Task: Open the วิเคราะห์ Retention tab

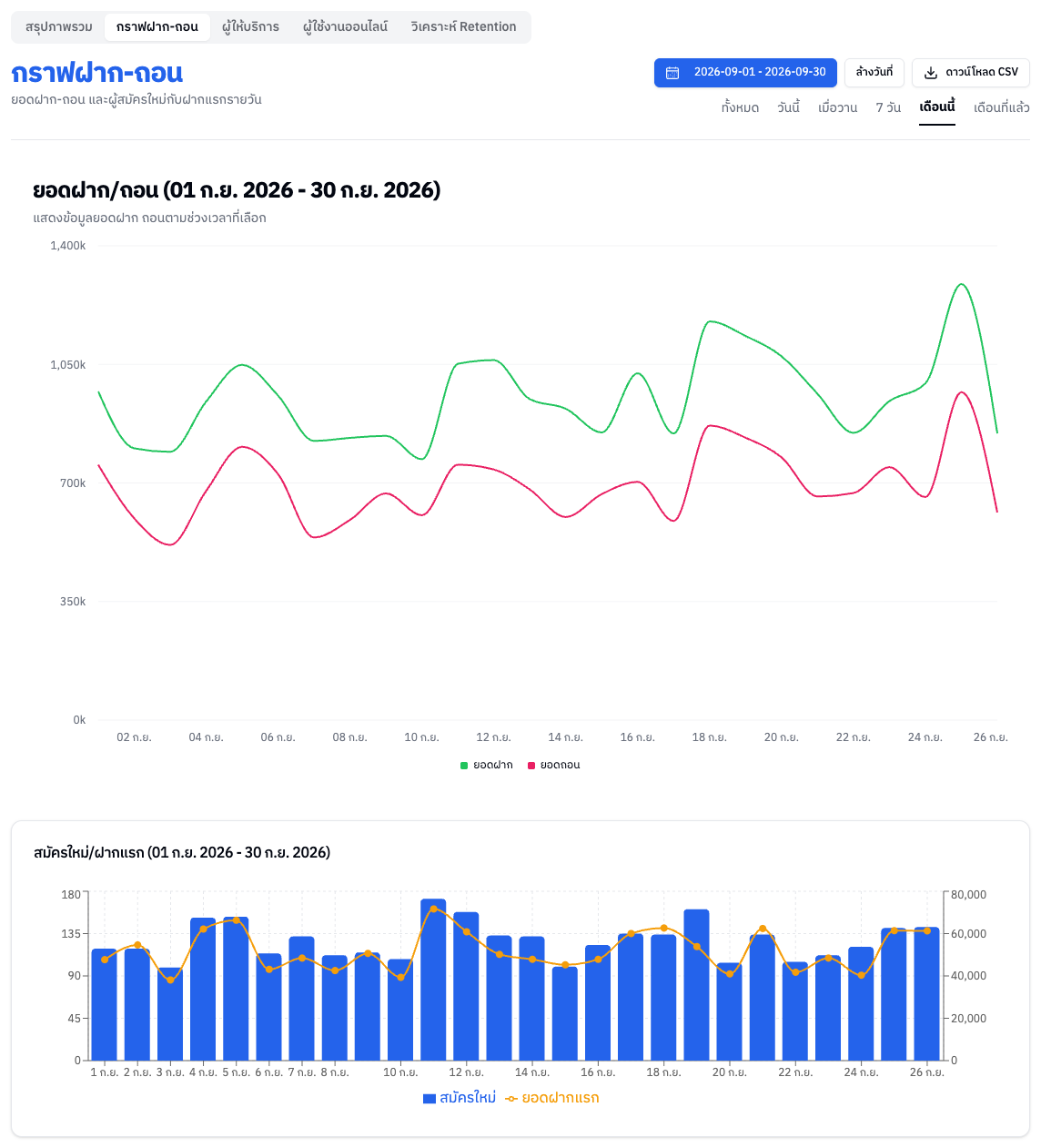Action: click(x=463, y=27)
